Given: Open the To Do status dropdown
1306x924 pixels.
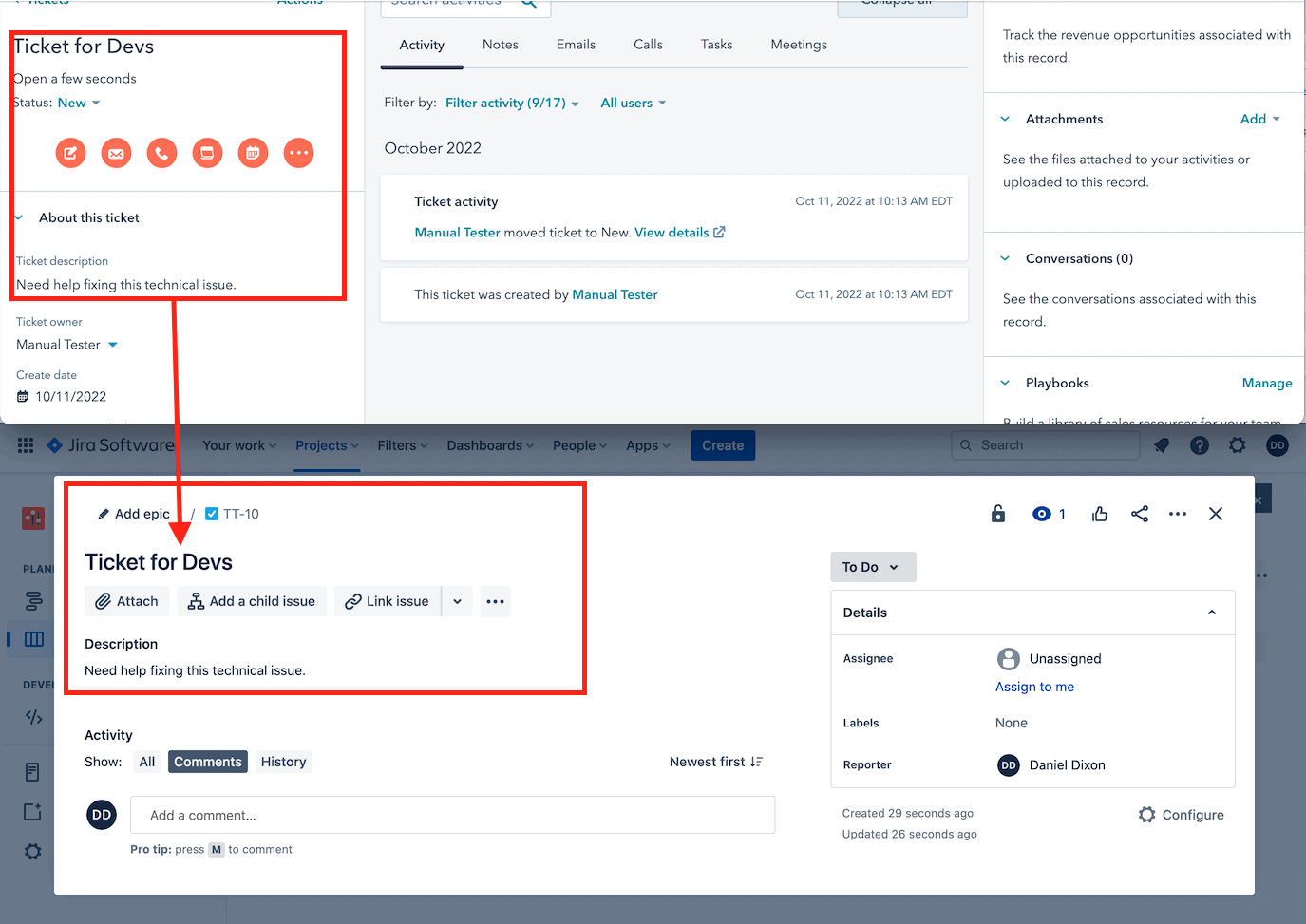Looking at the screenshot, I should pyautogui.click(x=871, y=566).
